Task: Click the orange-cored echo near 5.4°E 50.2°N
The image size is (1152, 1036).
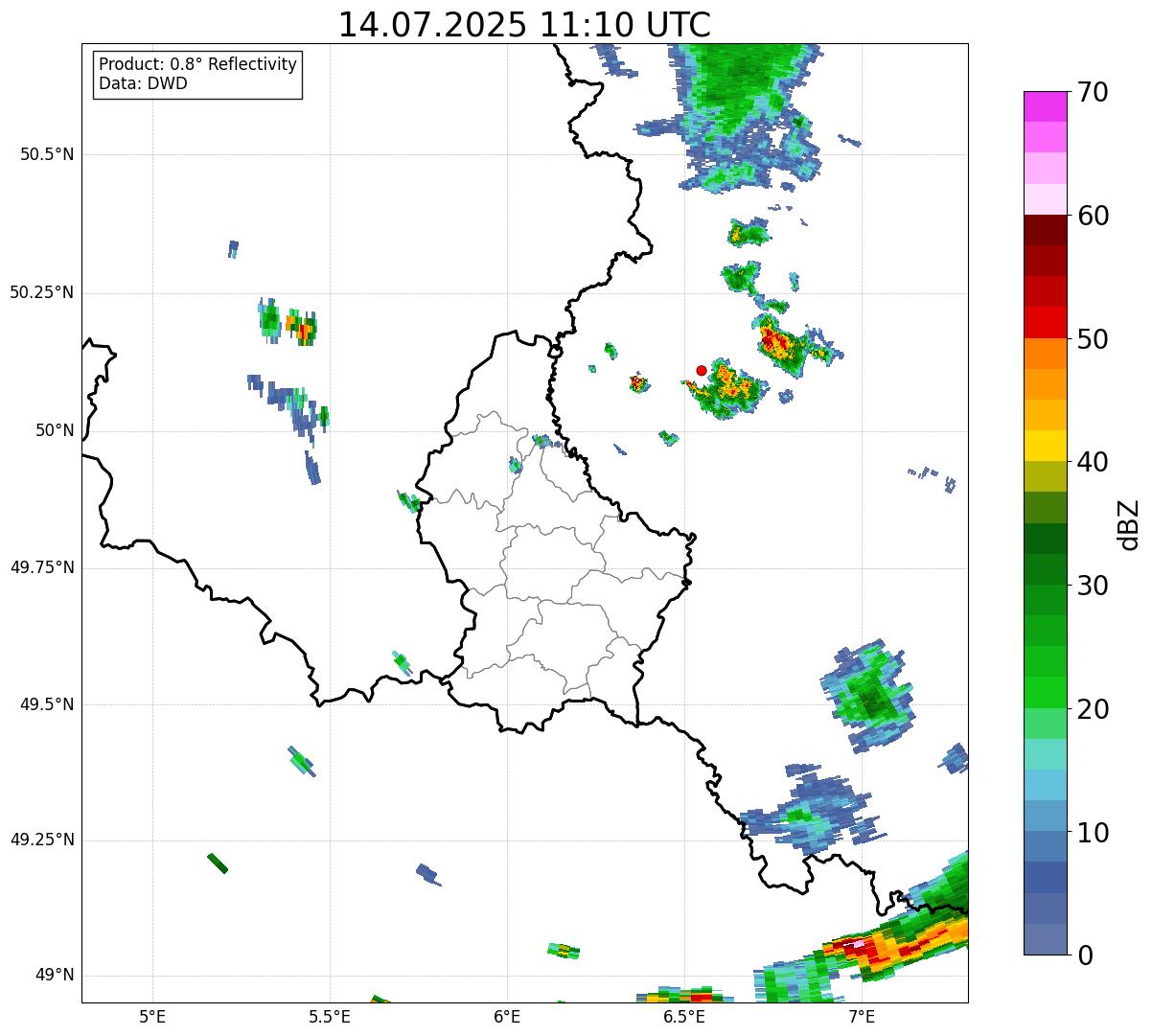Action: click(302, 328)
